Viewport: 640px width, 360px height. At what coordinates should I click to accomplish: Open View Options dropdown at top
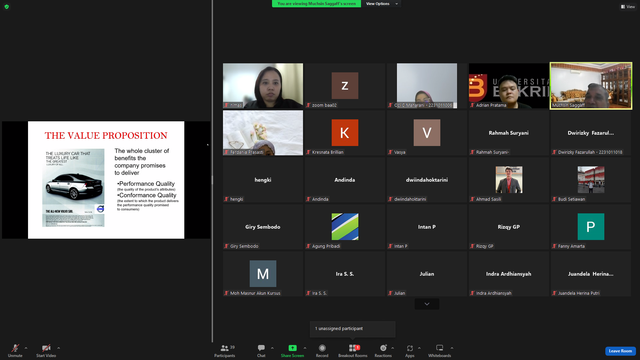pyautogui.click(x=382, y=4)
